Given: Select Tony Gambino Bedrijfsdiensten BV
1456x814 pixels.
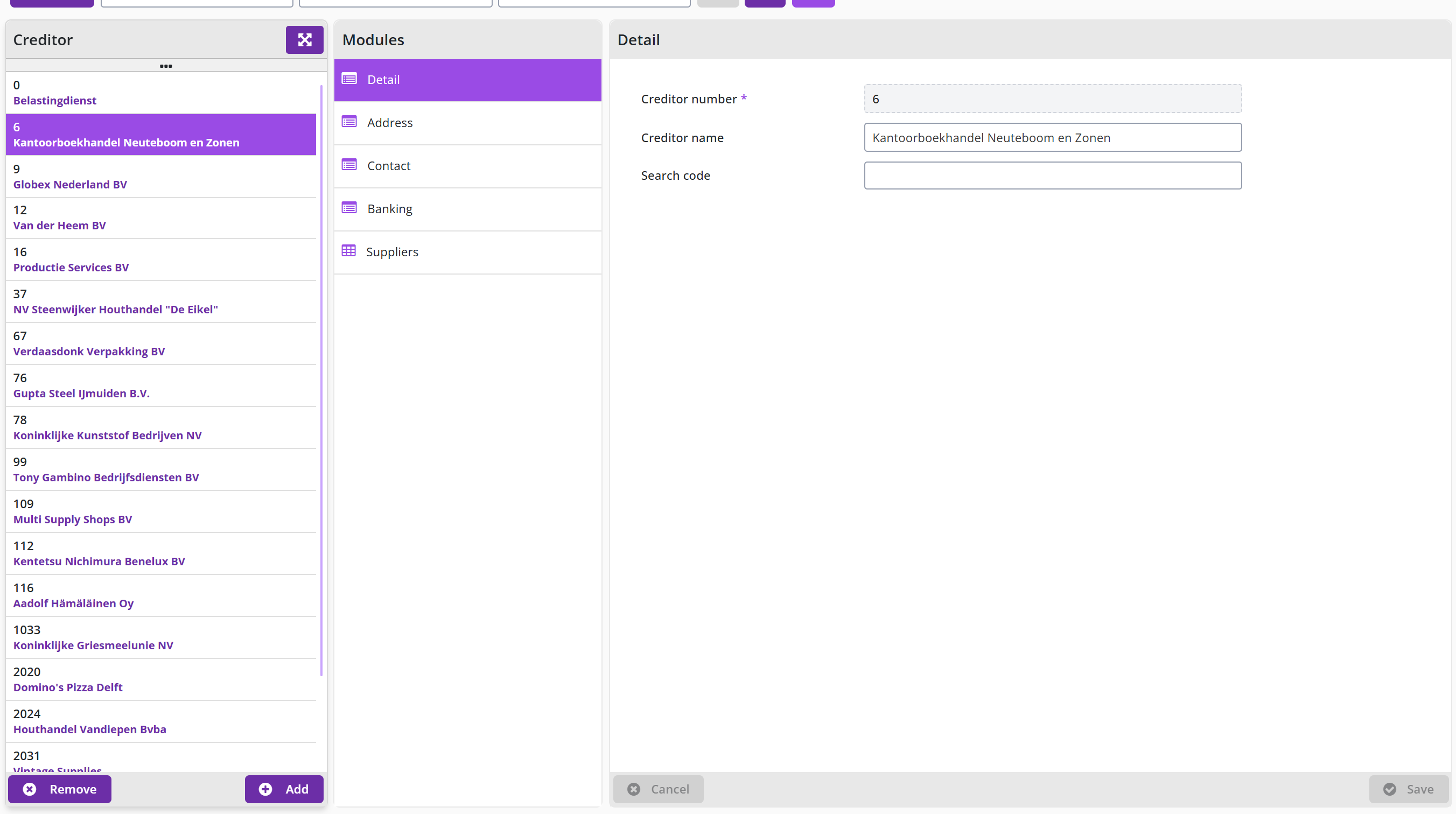Looking at the screenshot, I should tap(161, 469).
